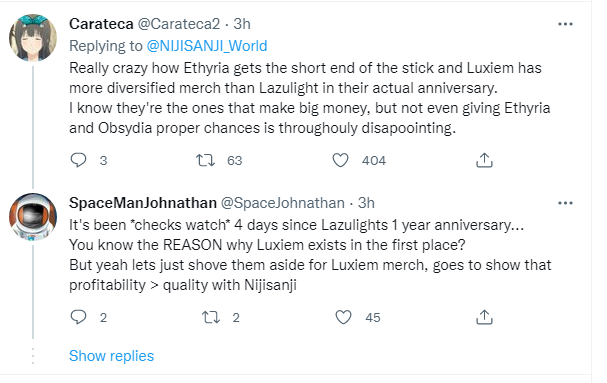Click Carateca's anime avatar
The height and width of the screenshot is (383, 607).
tap(33, 38)
